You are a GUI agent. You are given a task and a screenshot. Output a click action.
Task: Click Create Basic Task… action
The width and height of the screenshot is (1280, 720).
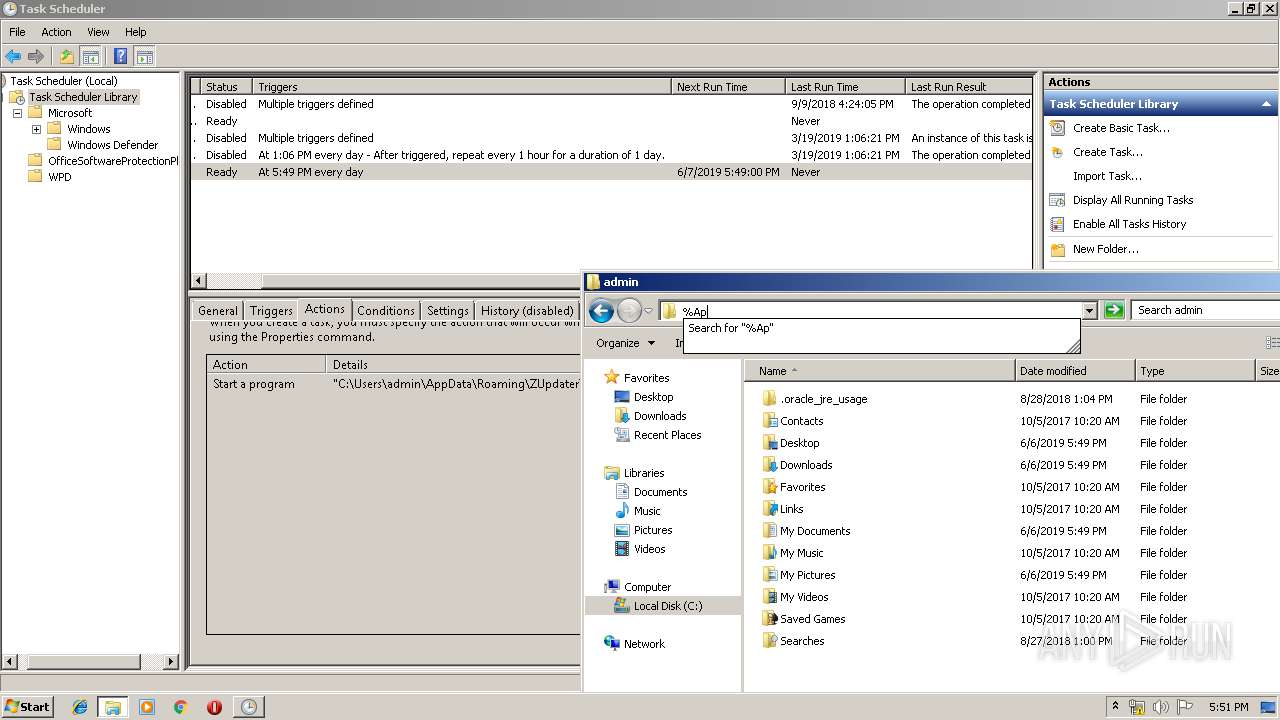point(1121,128)
